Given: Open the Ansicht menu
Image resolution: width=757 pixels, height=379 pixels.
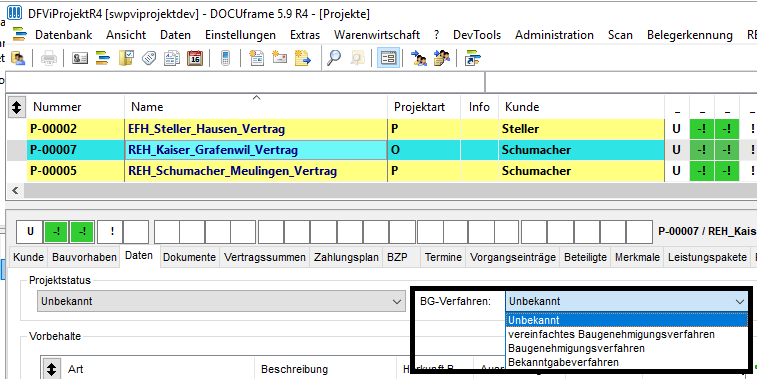Looking at the screenshot, I should [126, 35].
